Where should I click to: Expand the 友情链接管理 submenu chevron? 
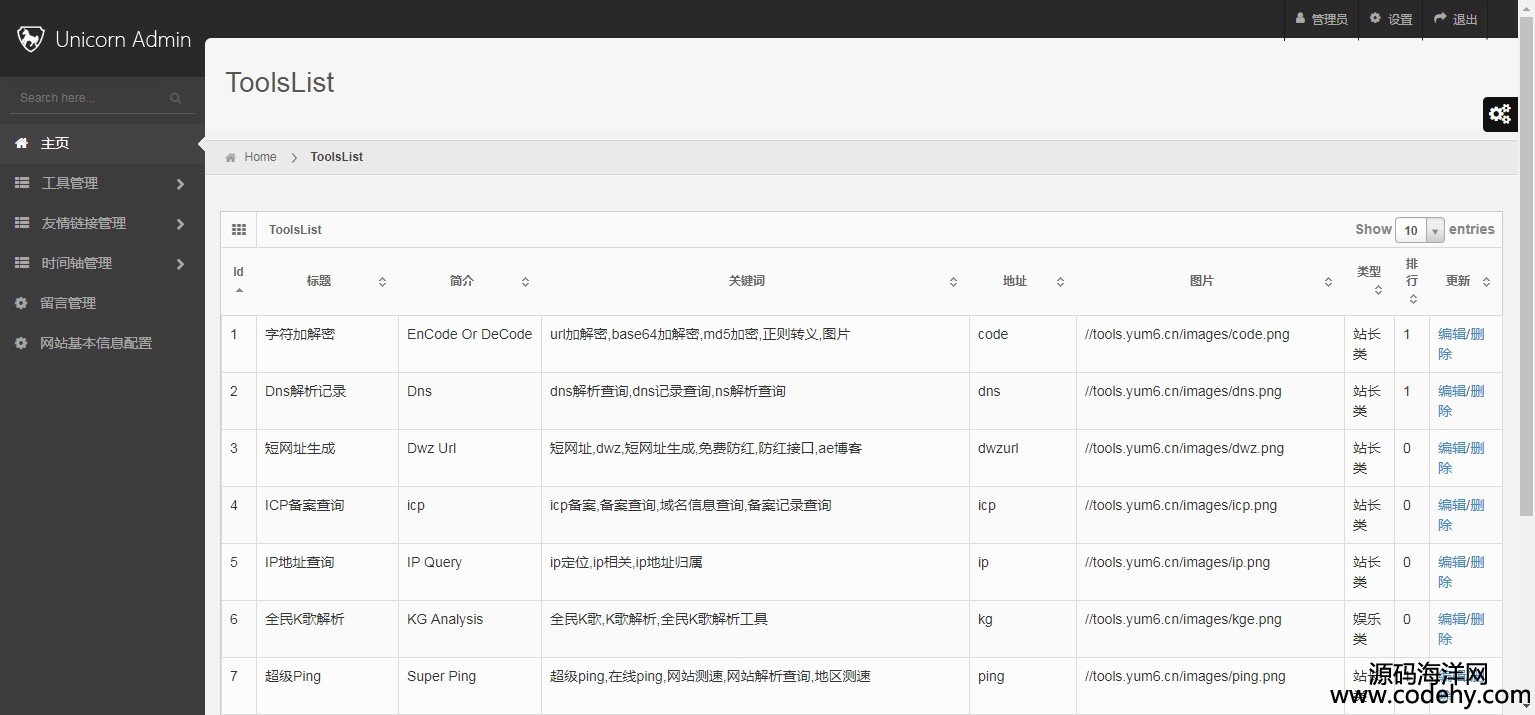(x=180, y=224)
